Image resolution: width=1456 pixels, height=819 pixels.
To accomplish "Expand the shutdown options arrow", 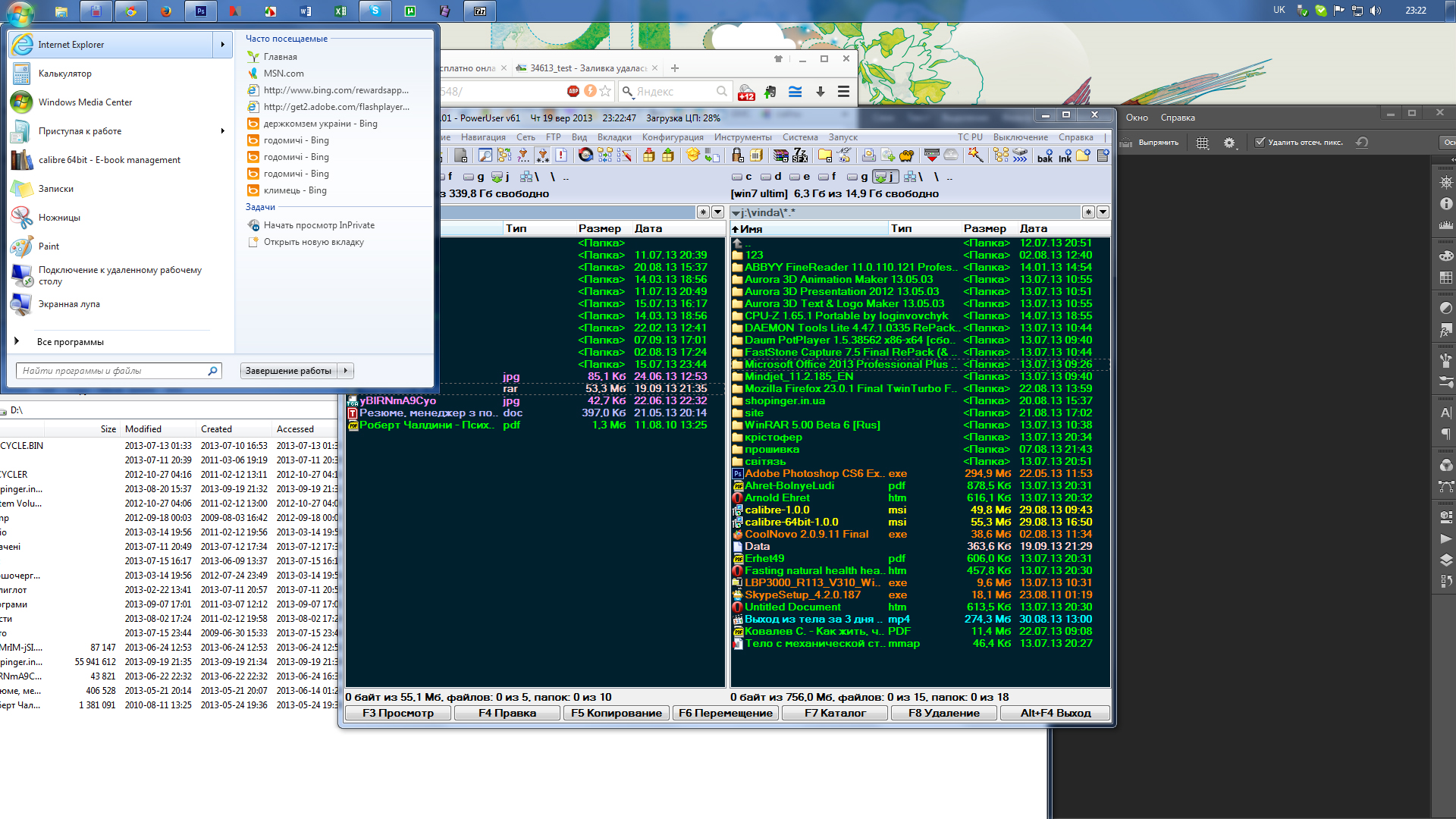I will (x=346, y=371).
